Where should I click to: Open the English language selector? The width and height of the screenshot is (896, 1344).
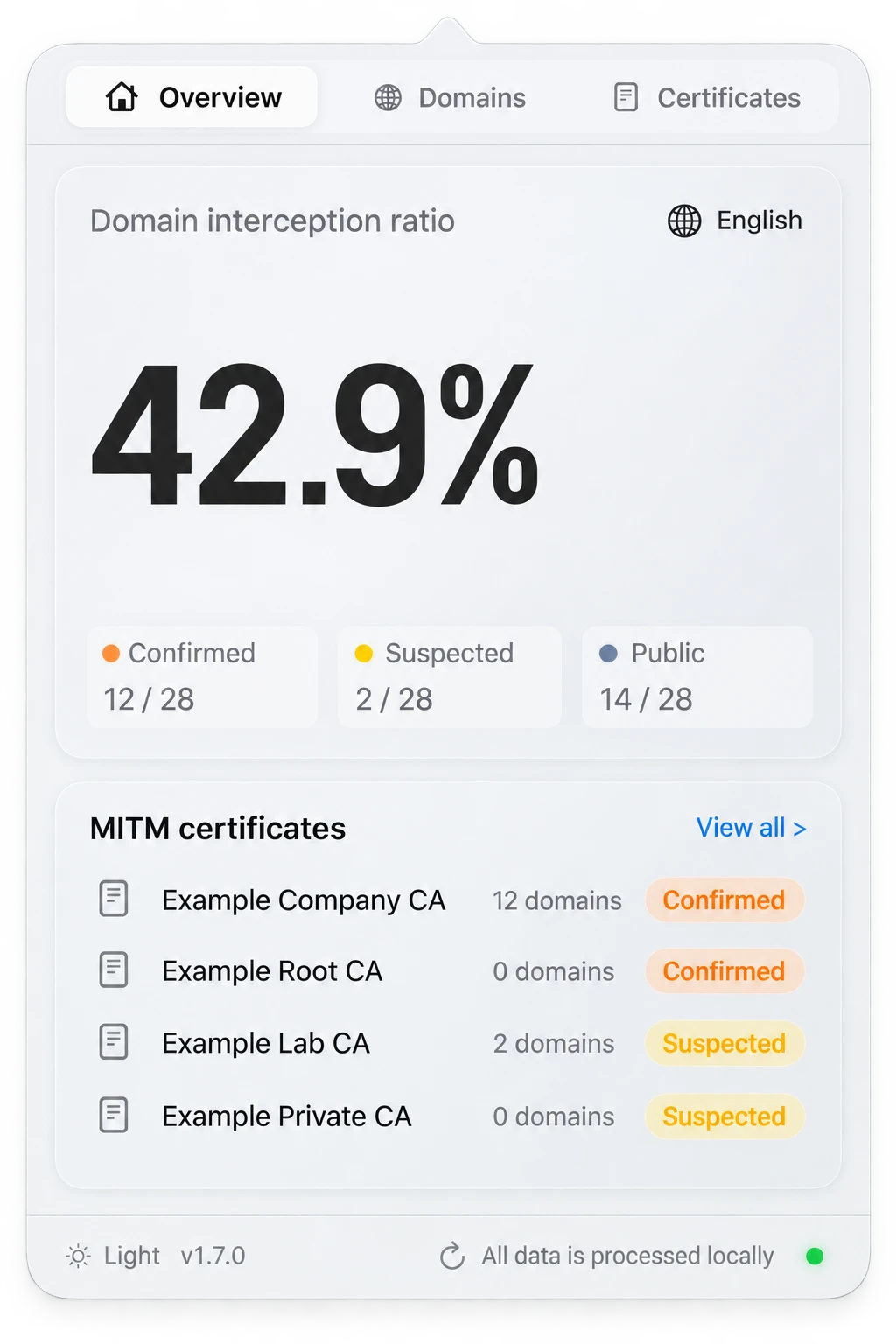click(x=735, y=220)
